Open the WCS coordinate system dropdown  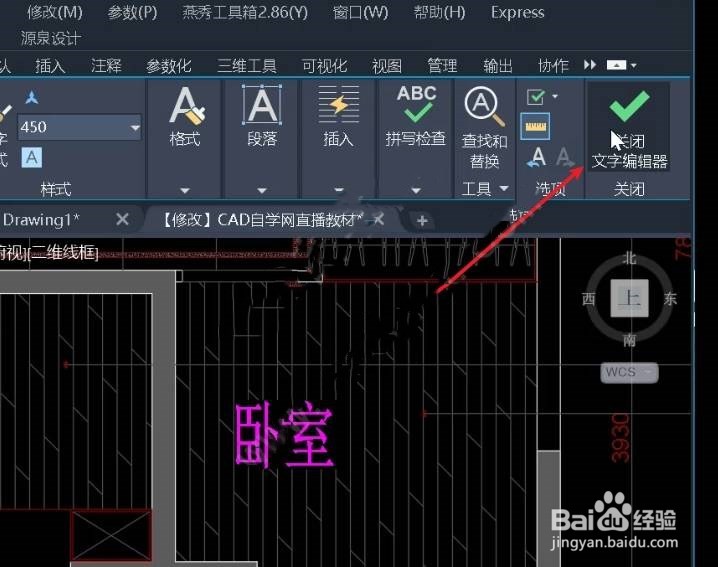(x=630, y=372)
